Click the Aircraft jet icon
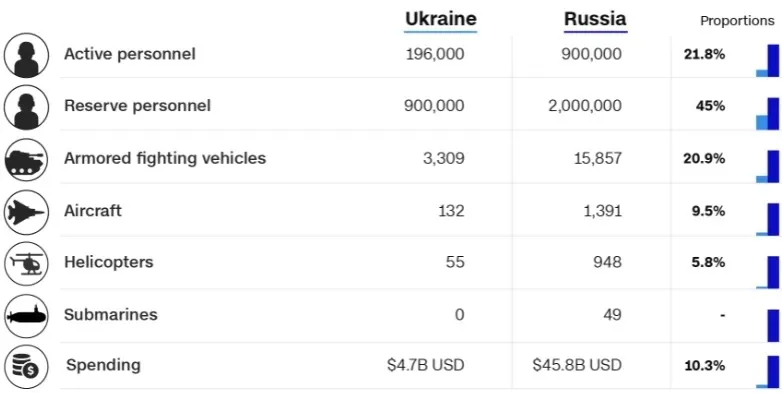This screenshot has width=782, height=393. coord(26,212)
